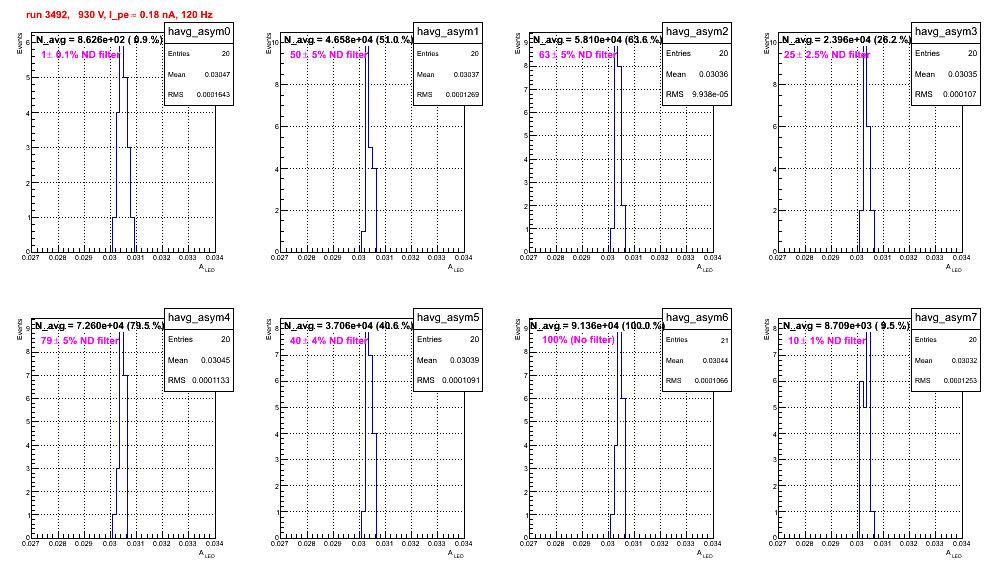Select the havg_asym1 stats box title
Image resolution: width=996 pixels, height=572 pixels.
[x=448, y=32]
